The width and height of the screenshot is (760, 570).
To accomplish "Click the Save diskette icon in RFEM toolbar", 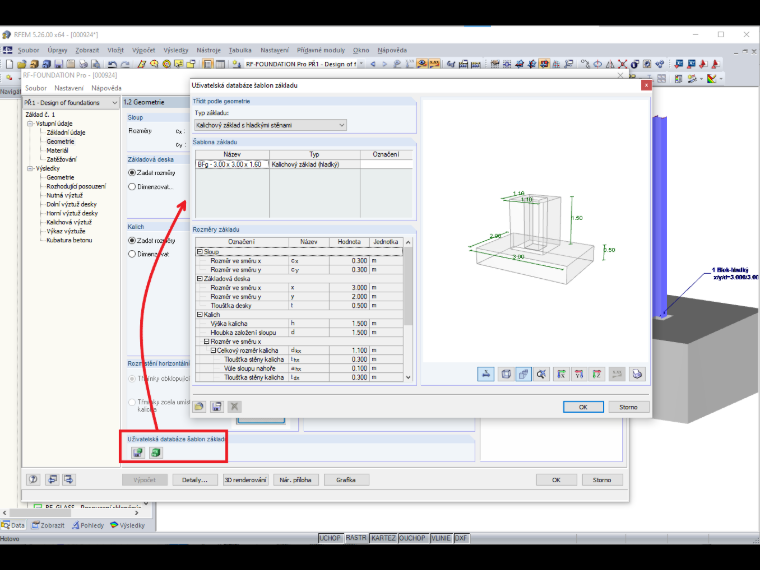I will pos(59,64).
